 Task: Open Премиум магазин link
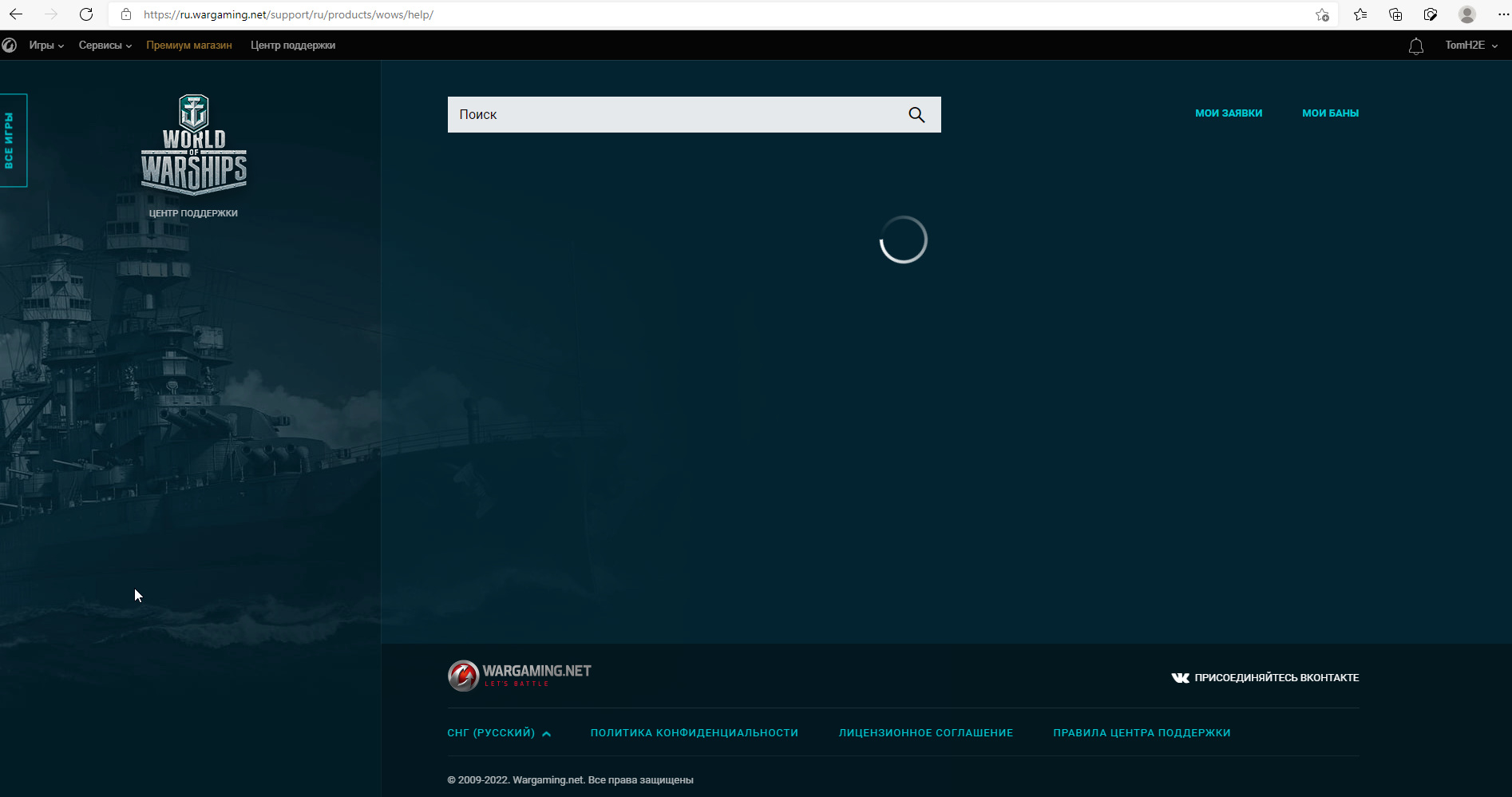click(x=189, y=46)
